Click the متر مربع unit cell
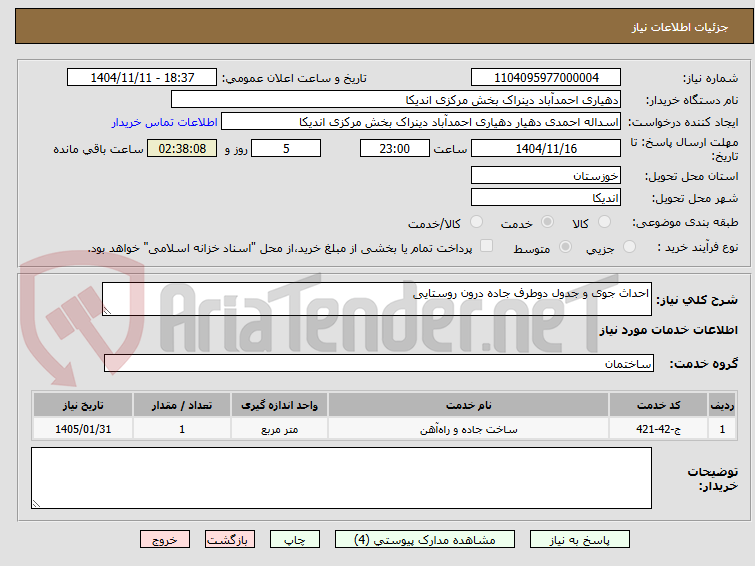 (279, 429)
